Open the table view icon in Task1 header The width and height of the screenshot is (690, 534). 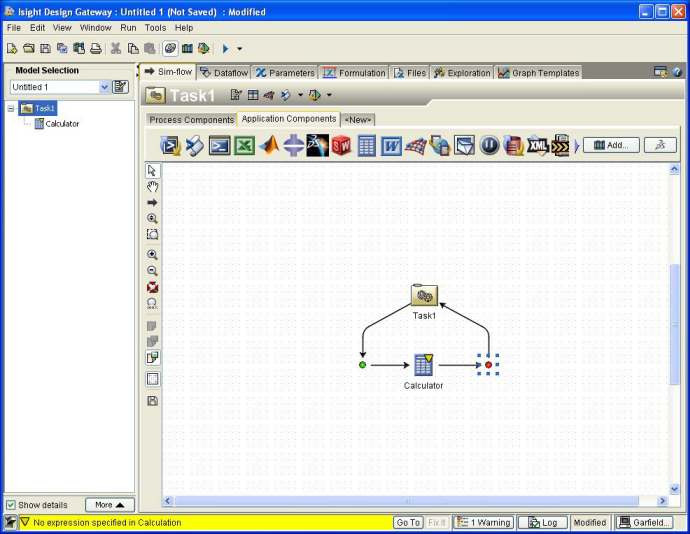coord(253,95)
